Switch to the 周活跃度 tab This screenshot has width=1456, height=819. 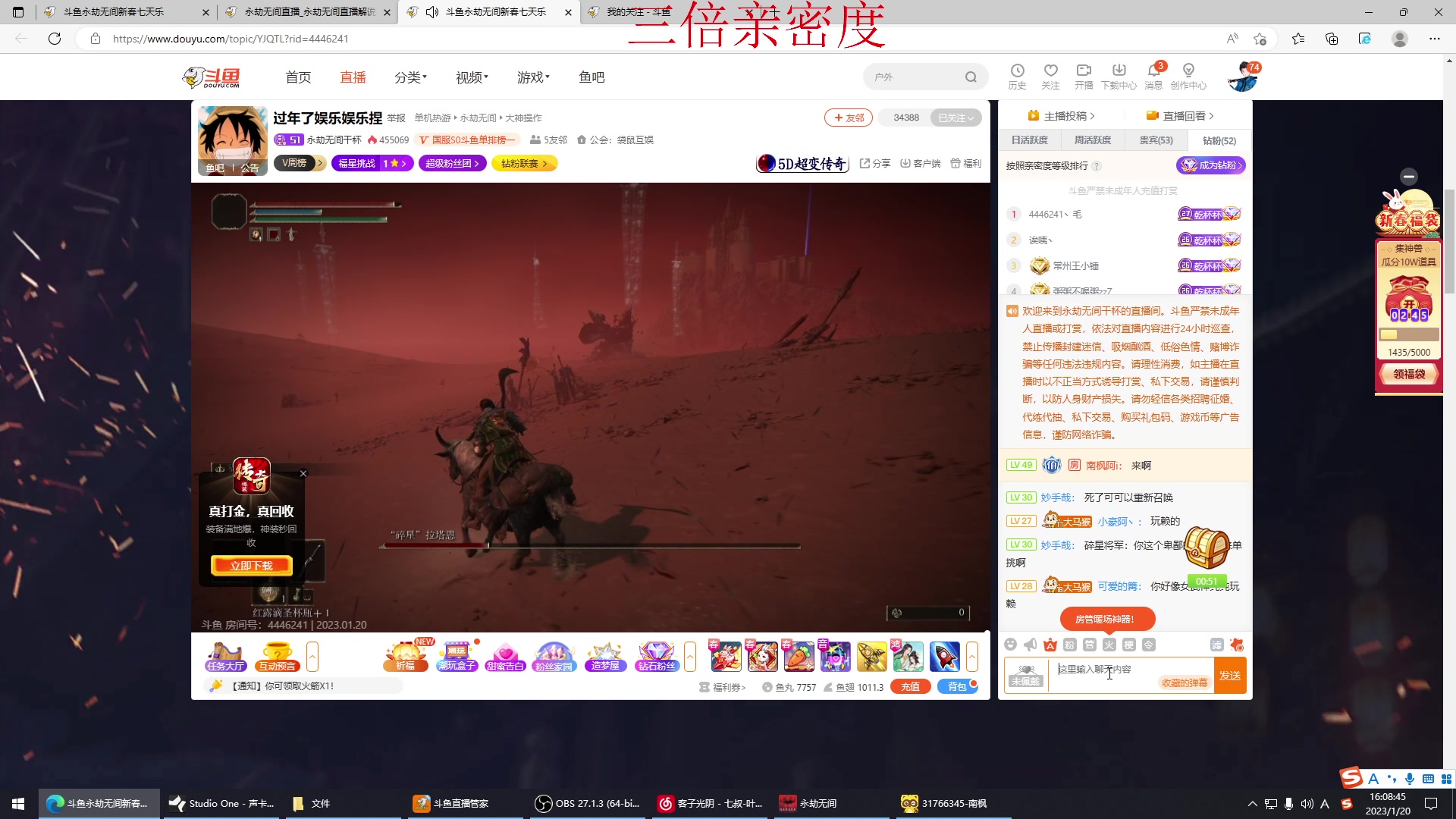(x=1093, y=140)
